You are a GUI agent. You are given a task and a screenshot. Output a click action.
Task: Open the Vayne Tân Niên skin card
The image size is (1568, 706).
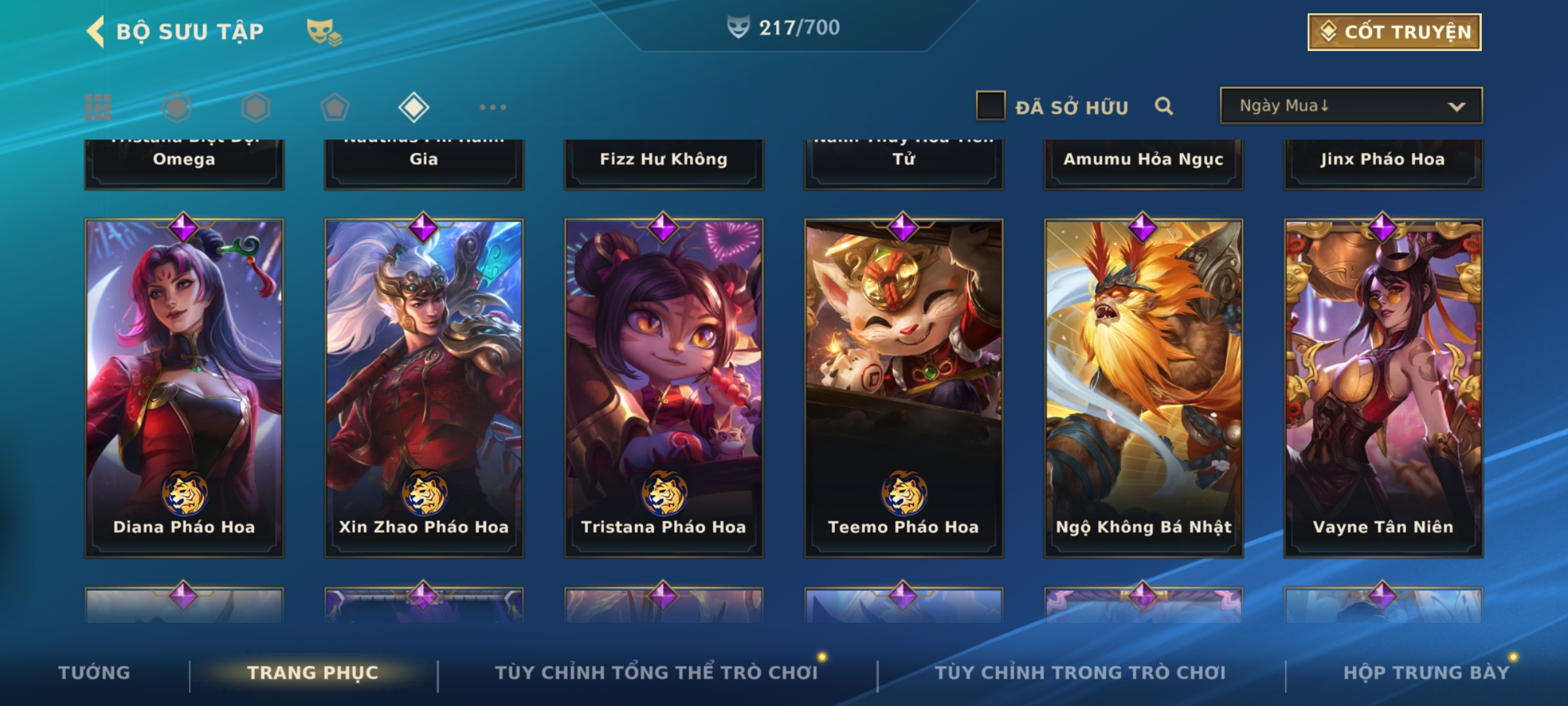[1383, 388]
